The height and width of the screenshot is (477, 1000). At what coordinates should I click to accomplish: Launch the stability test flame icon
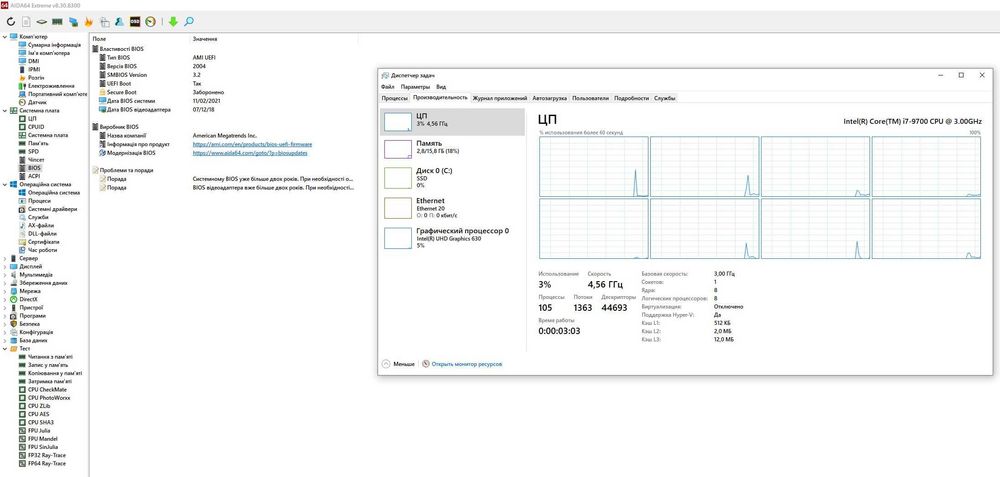point(89,22)
